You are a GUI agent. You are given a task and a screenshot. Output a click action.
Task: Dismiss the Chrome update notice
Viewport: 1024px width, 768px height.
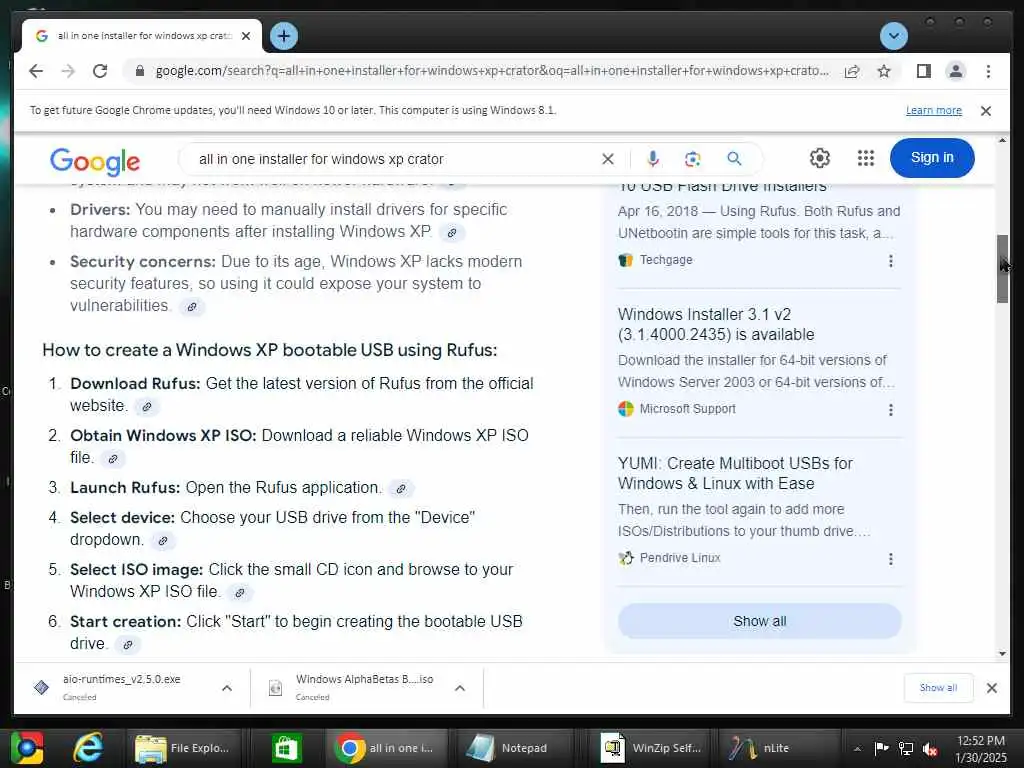tap(986, 111)
